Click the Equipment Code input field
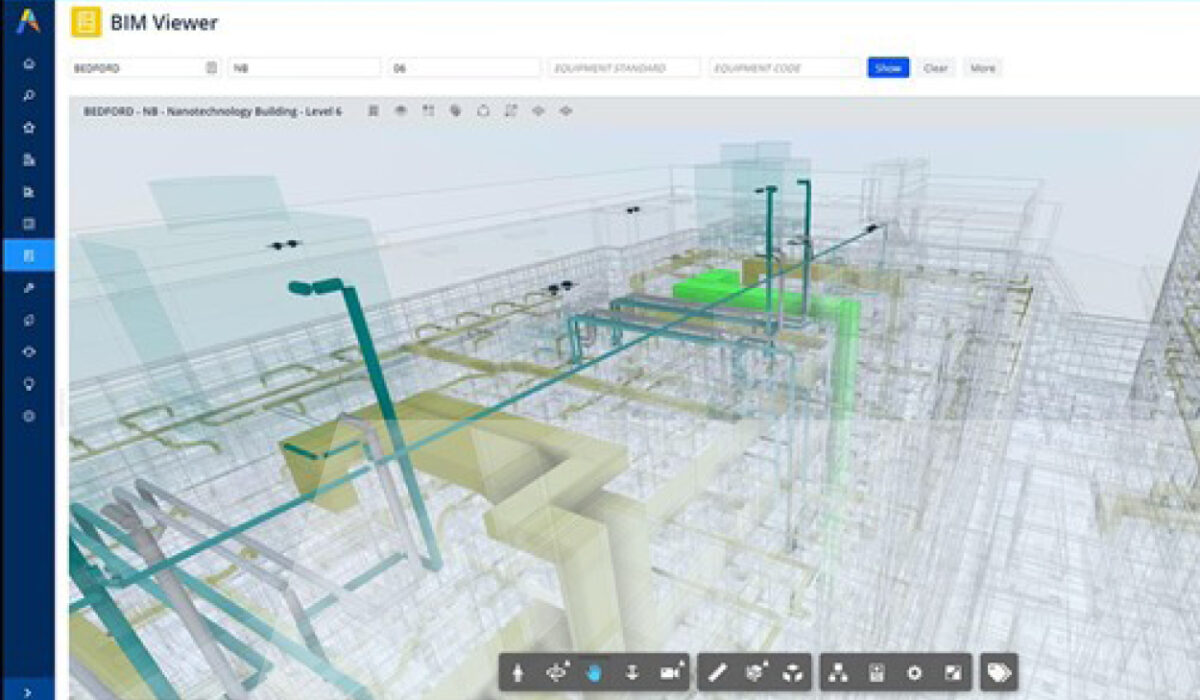The width and height of the screenshot is (1200, 700). pyautogui.click(x=784, y=68)
